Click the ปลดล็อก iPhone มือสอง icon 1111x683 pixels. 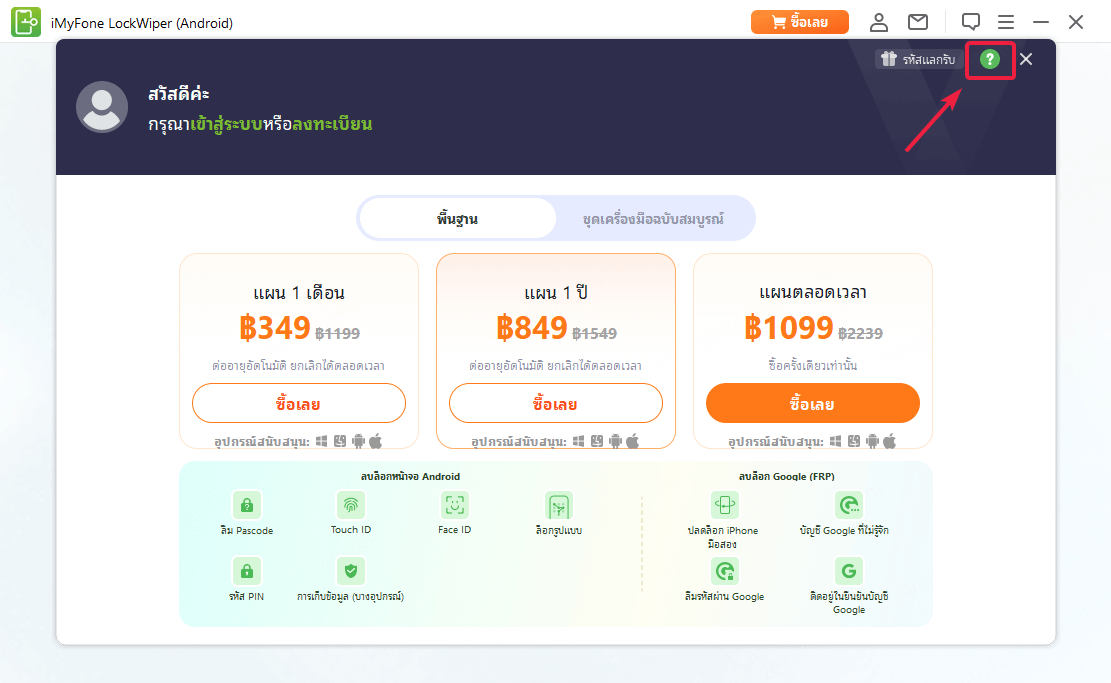tap(724, 505)
